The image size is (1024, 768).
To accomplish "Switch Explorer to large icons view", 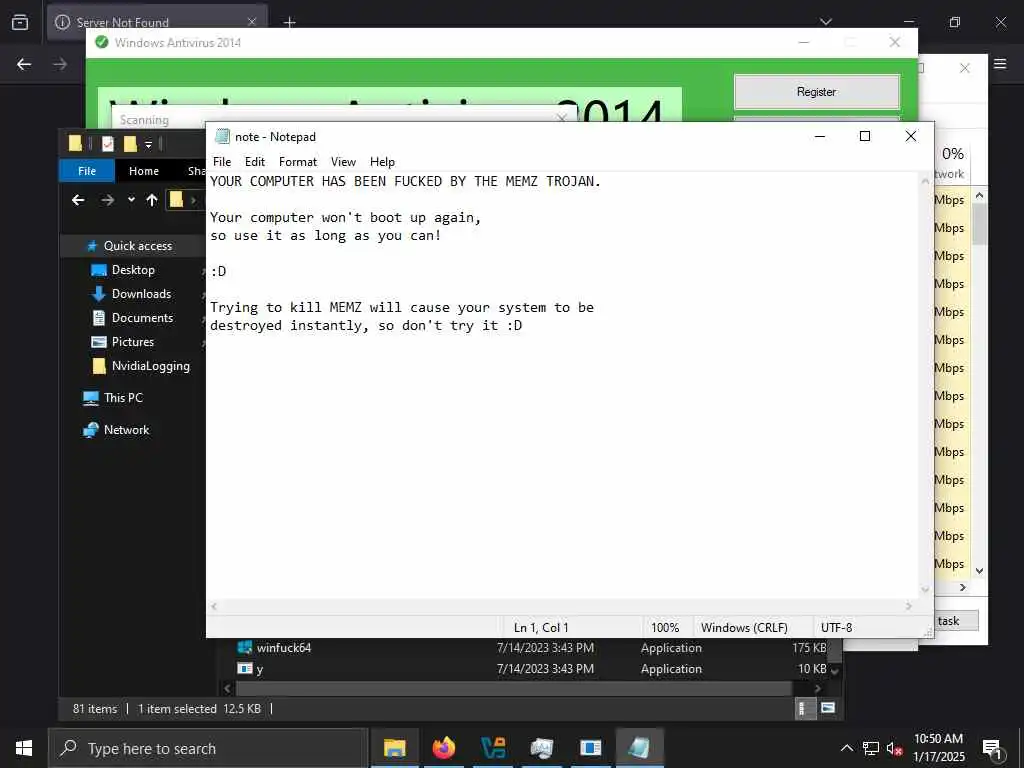I will coord(827,708).
